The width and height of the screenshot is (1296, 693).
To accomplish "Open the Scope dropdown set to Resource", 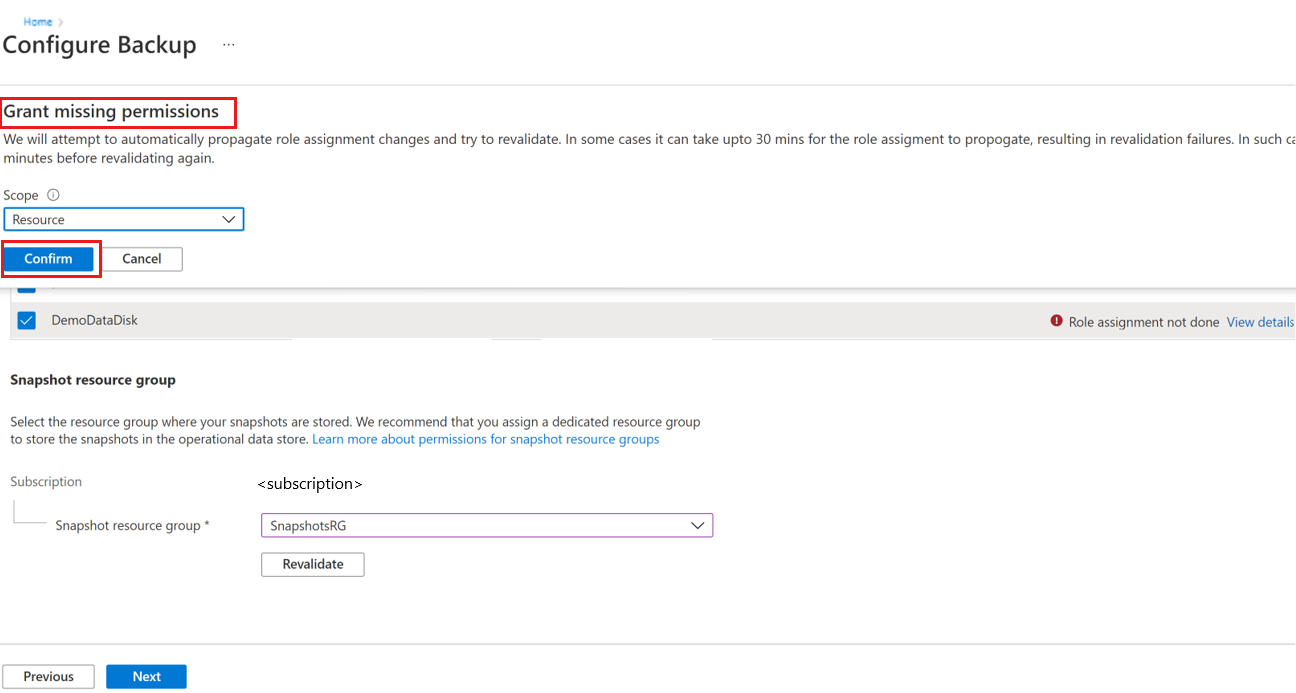I will pyautogui.click(x=124, y=219).
